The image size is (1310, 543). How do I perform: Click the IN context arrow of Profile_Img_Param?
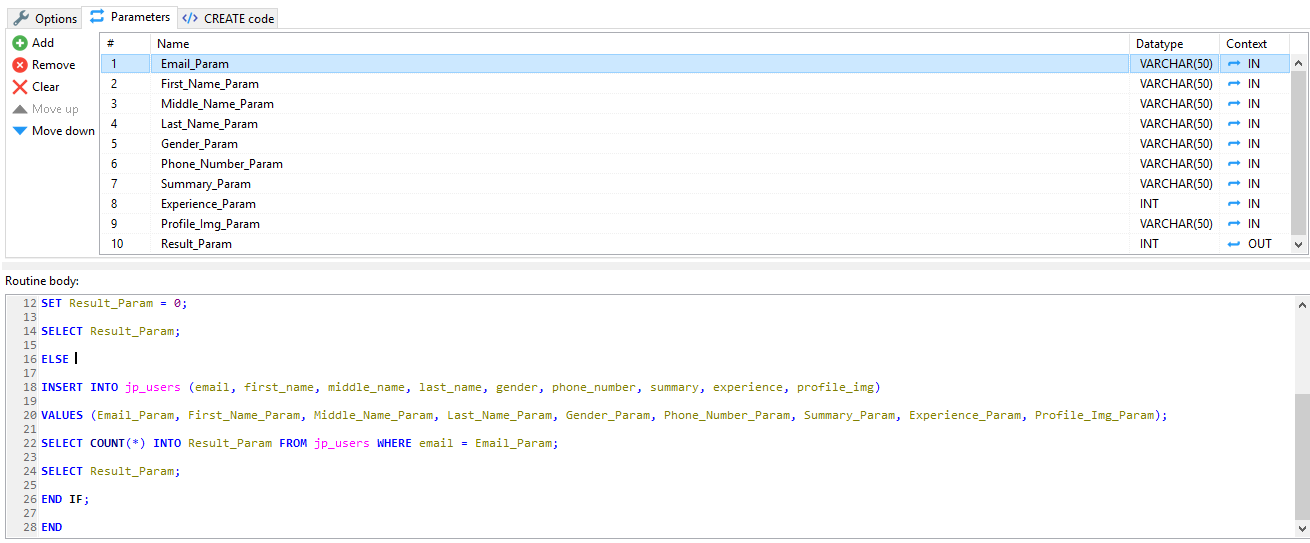point(1234,224)
